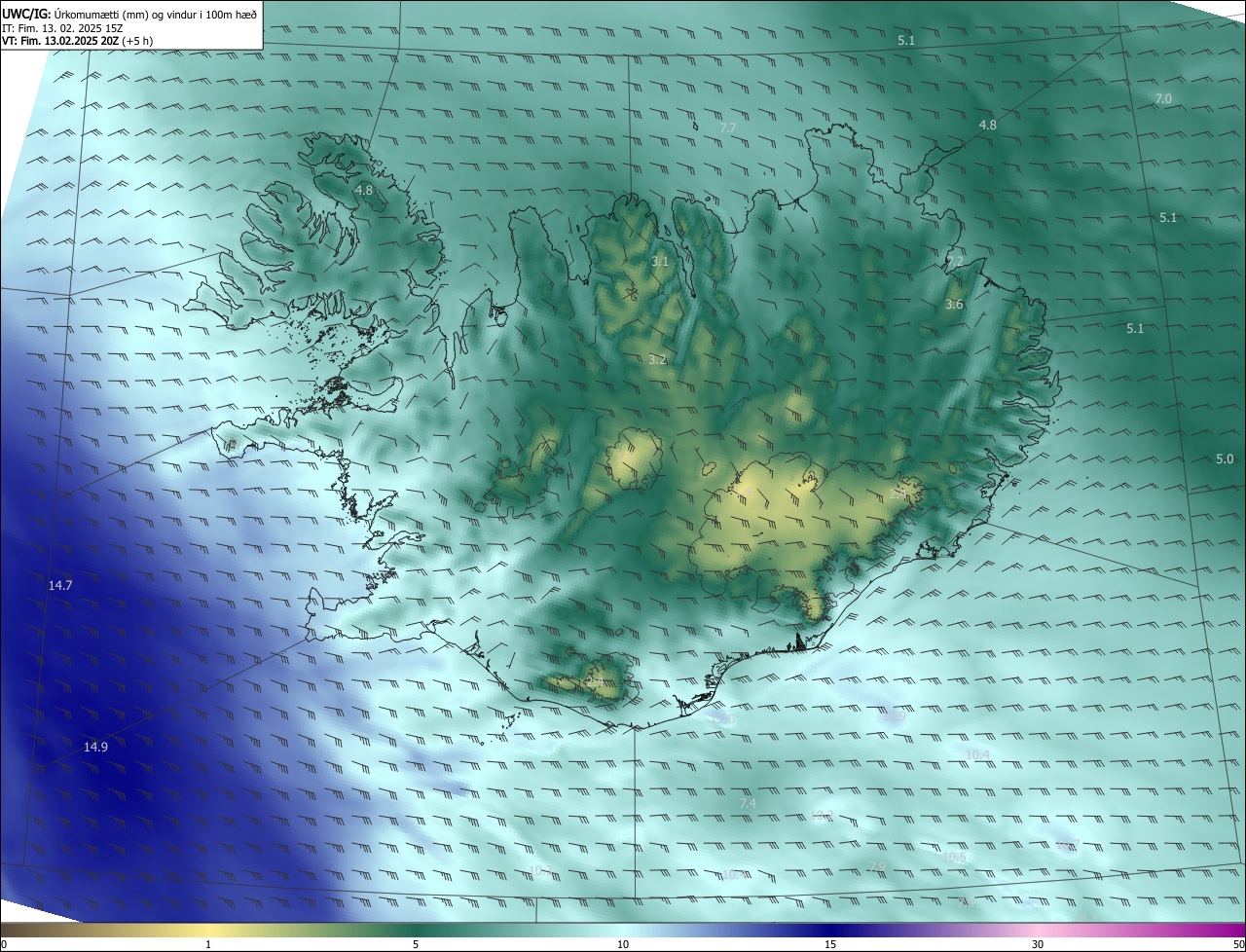The image size is (1246, 952).
Task: Click the 10.7 value label
Action: click(x=1068, y=845)
